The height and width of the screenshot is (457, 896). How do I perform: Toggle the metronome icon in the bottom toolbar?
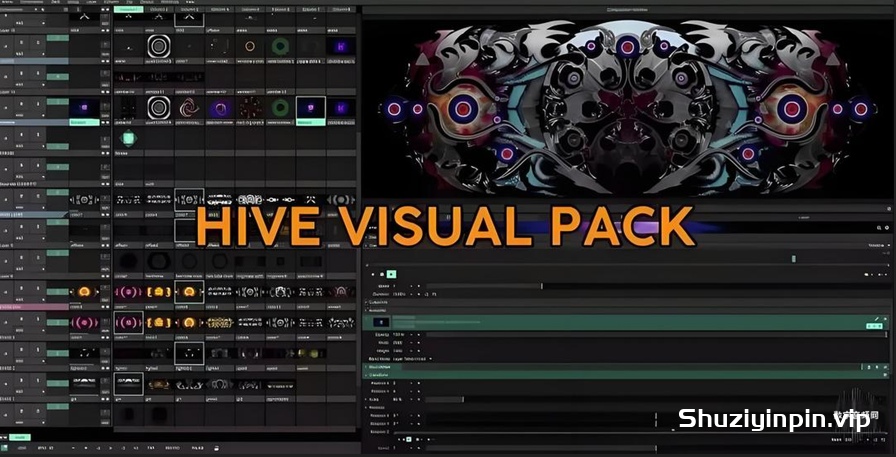216,448
